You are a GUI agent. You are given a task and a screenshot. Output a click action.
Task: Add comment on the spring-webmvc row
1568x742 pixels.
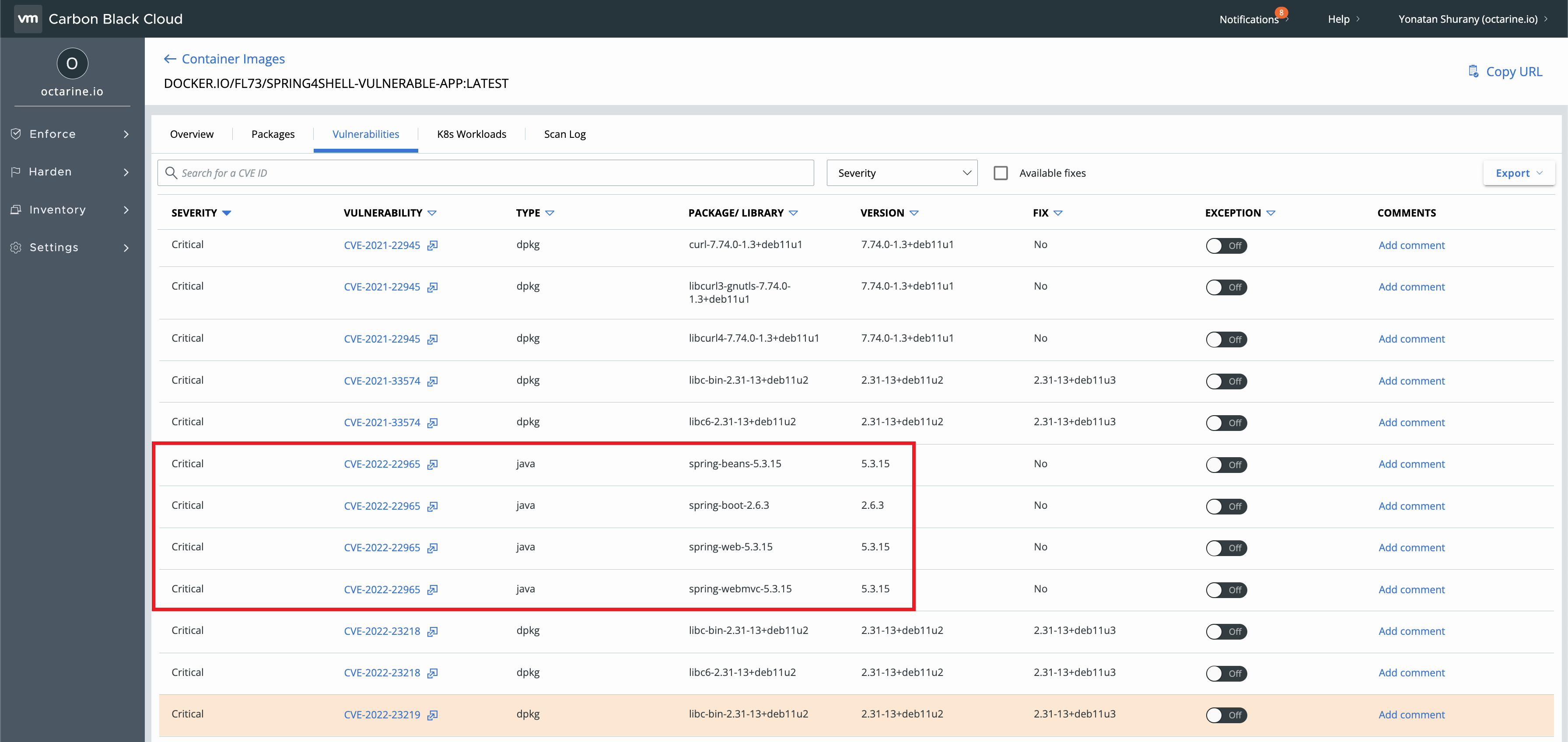click(x=1411, y=589)
